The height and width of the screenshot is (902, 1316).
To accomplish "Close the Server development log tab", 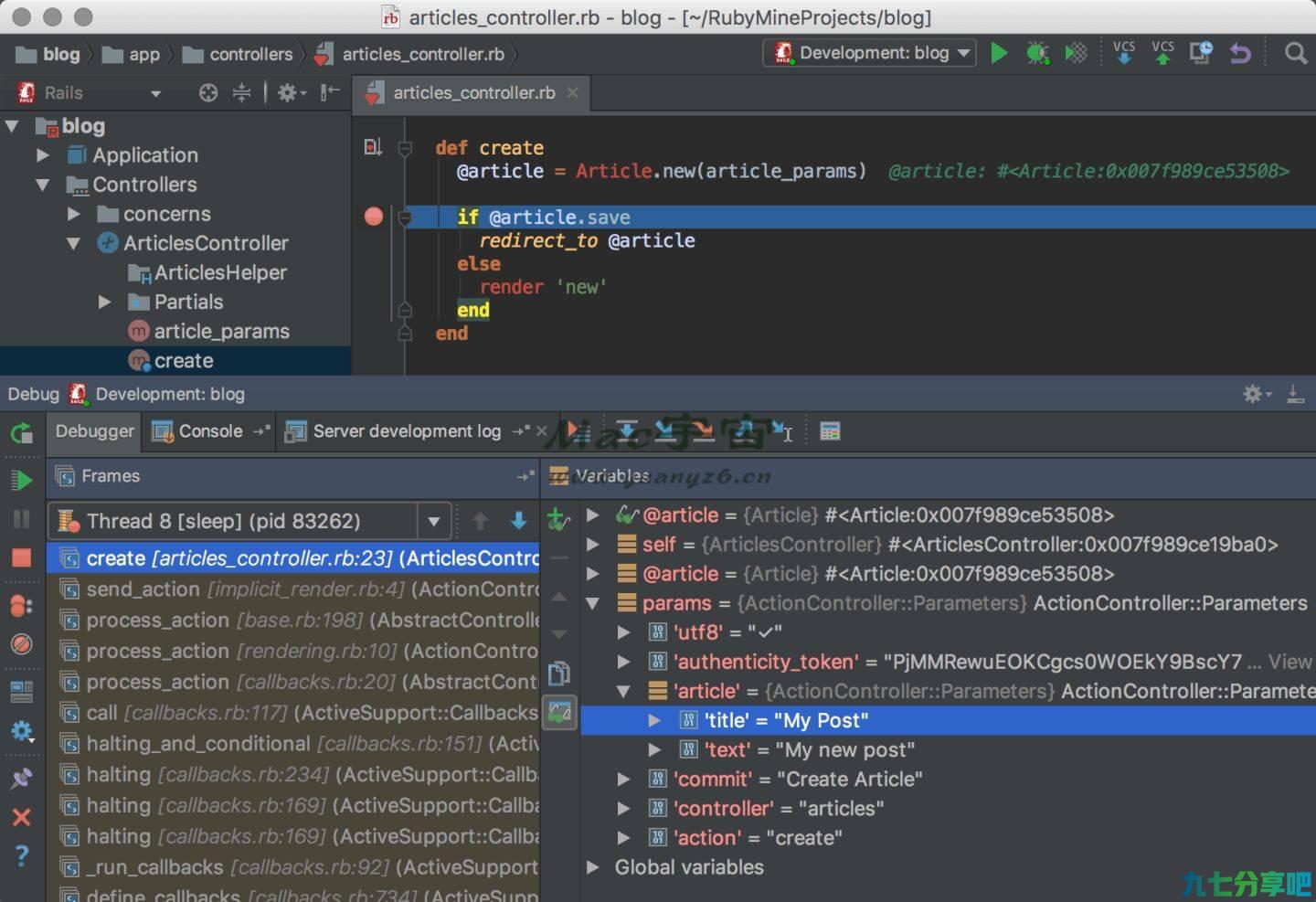I will coord(541,431).
